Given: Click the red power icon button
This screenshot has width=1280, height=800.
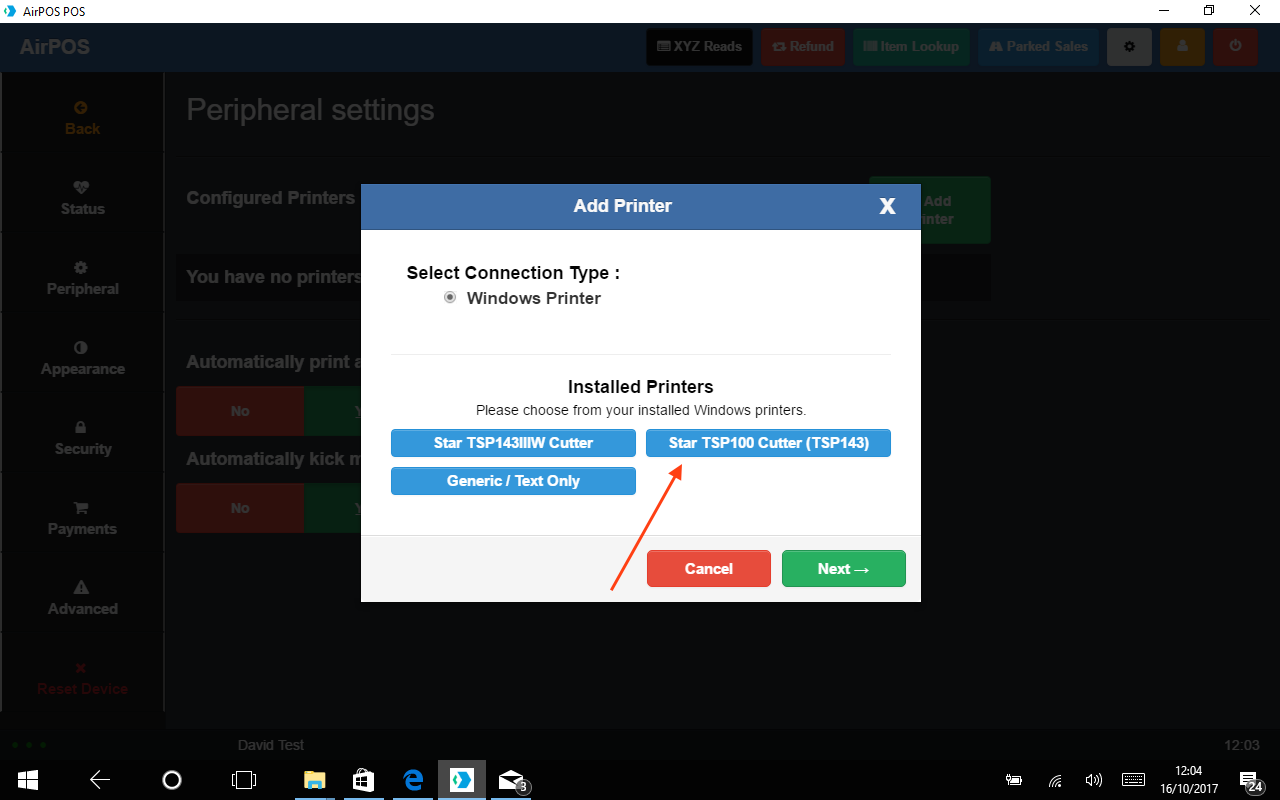Looking at the screenshot, I should coord(1236,46).
